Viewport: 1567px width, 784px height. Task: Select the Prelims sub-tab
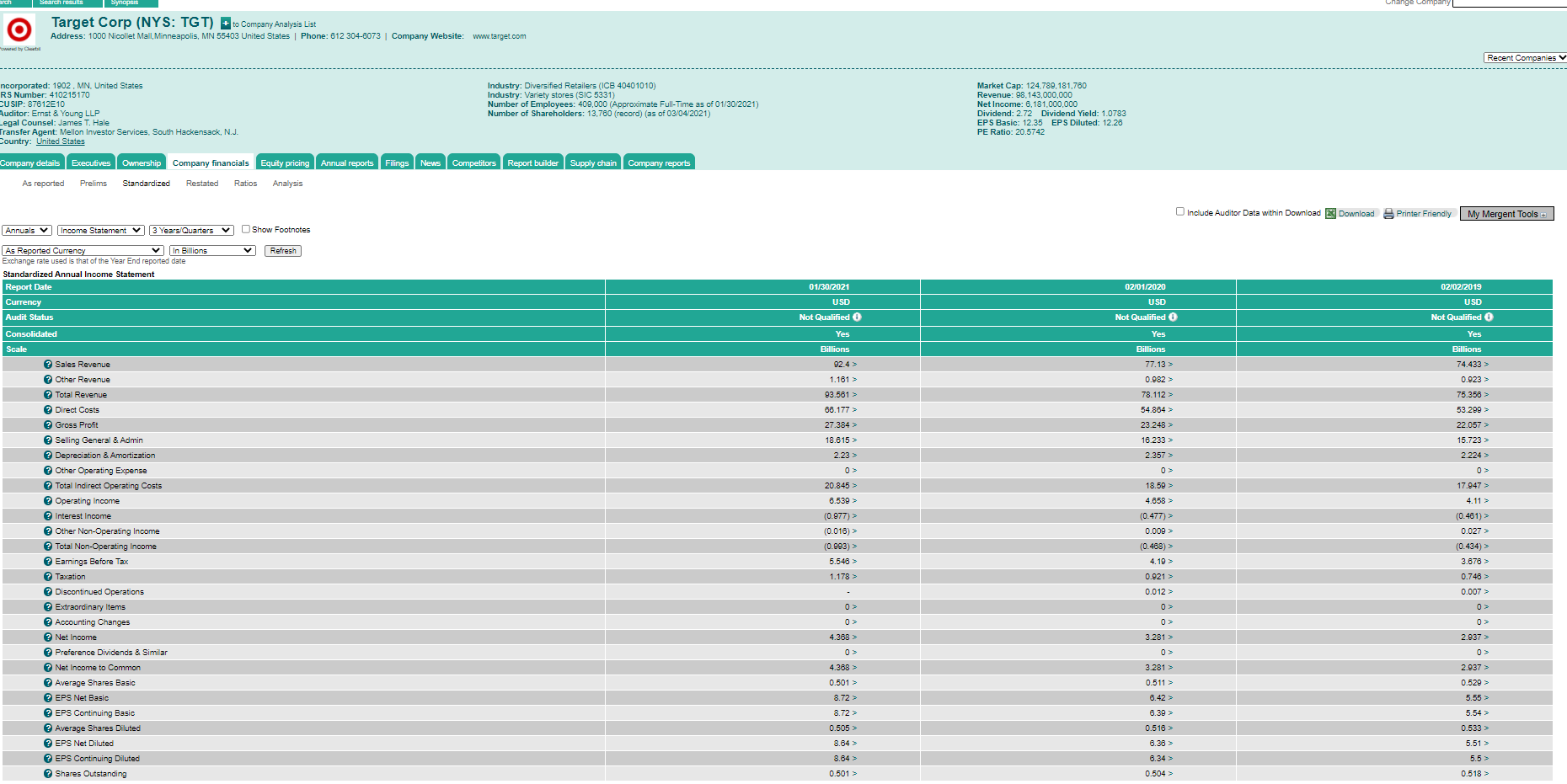click(x=94, y=184)
